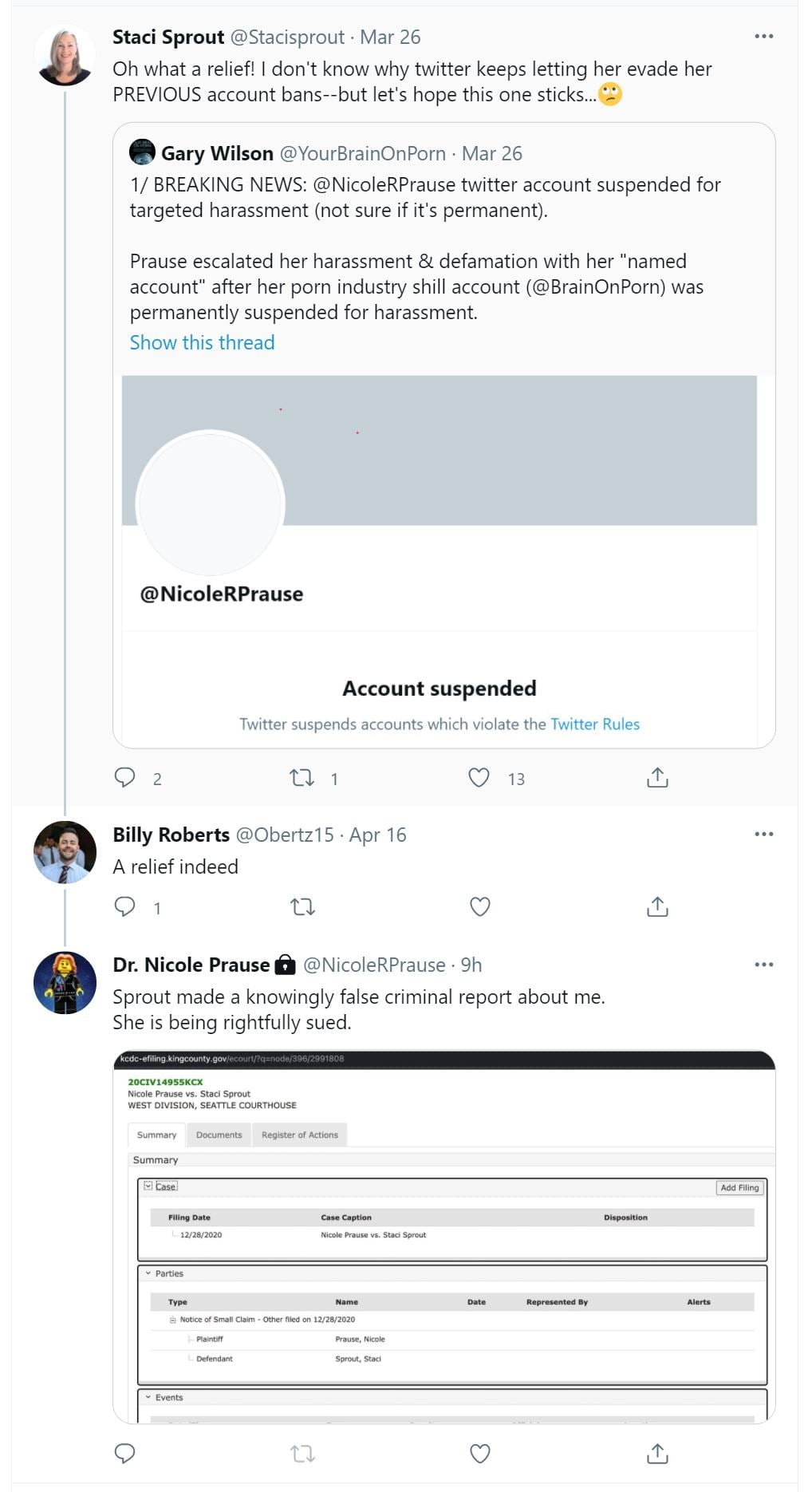Share Dr. Nicole Prause's tweet

click(x=657, y=1453)
